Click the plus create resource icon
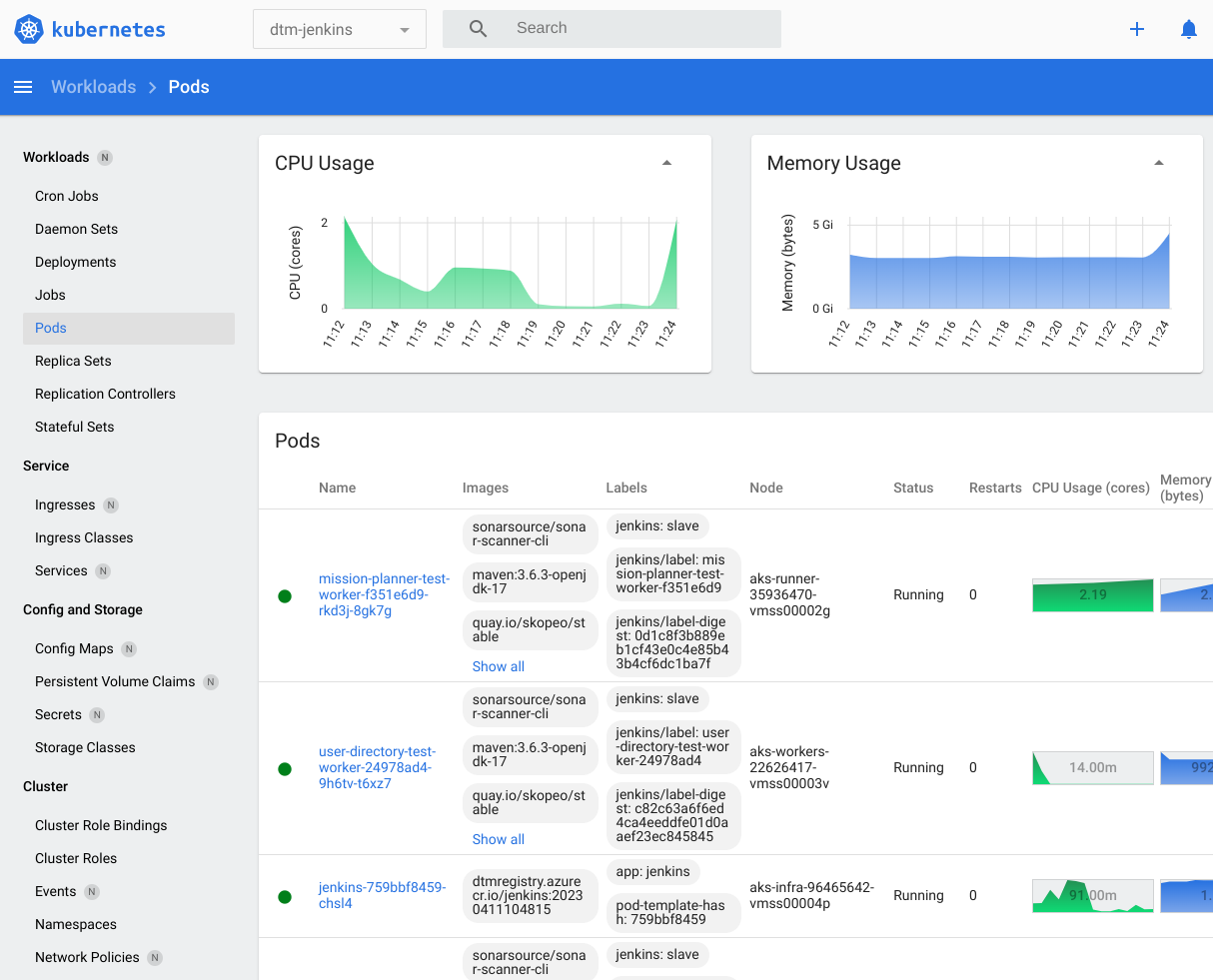 coord(1137,29)
